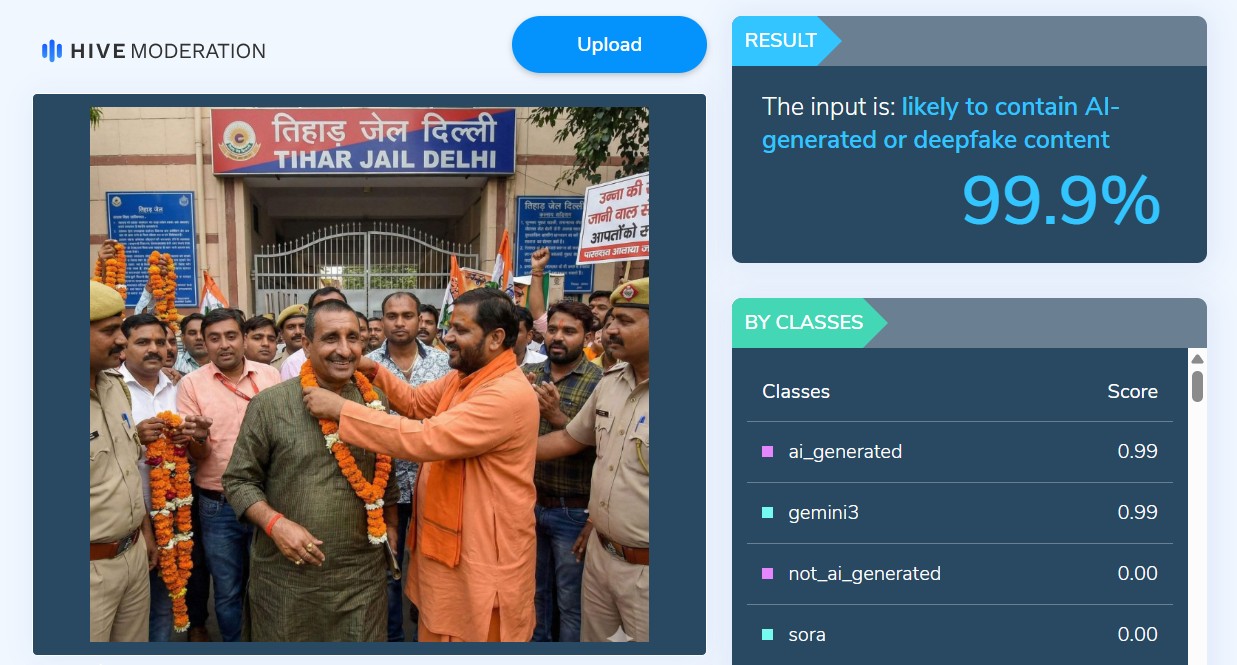Click the scrollbar up arrow in classes list
1237x665 pixels.
(1197, 359)
